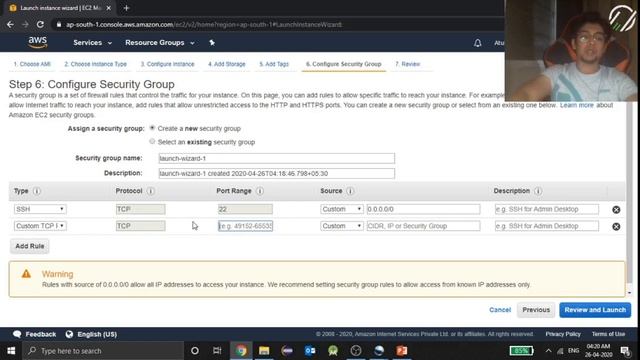The image size is (640, 360).
Task: Select step 6 Configure Security Group tab
Action: point(344,64)
